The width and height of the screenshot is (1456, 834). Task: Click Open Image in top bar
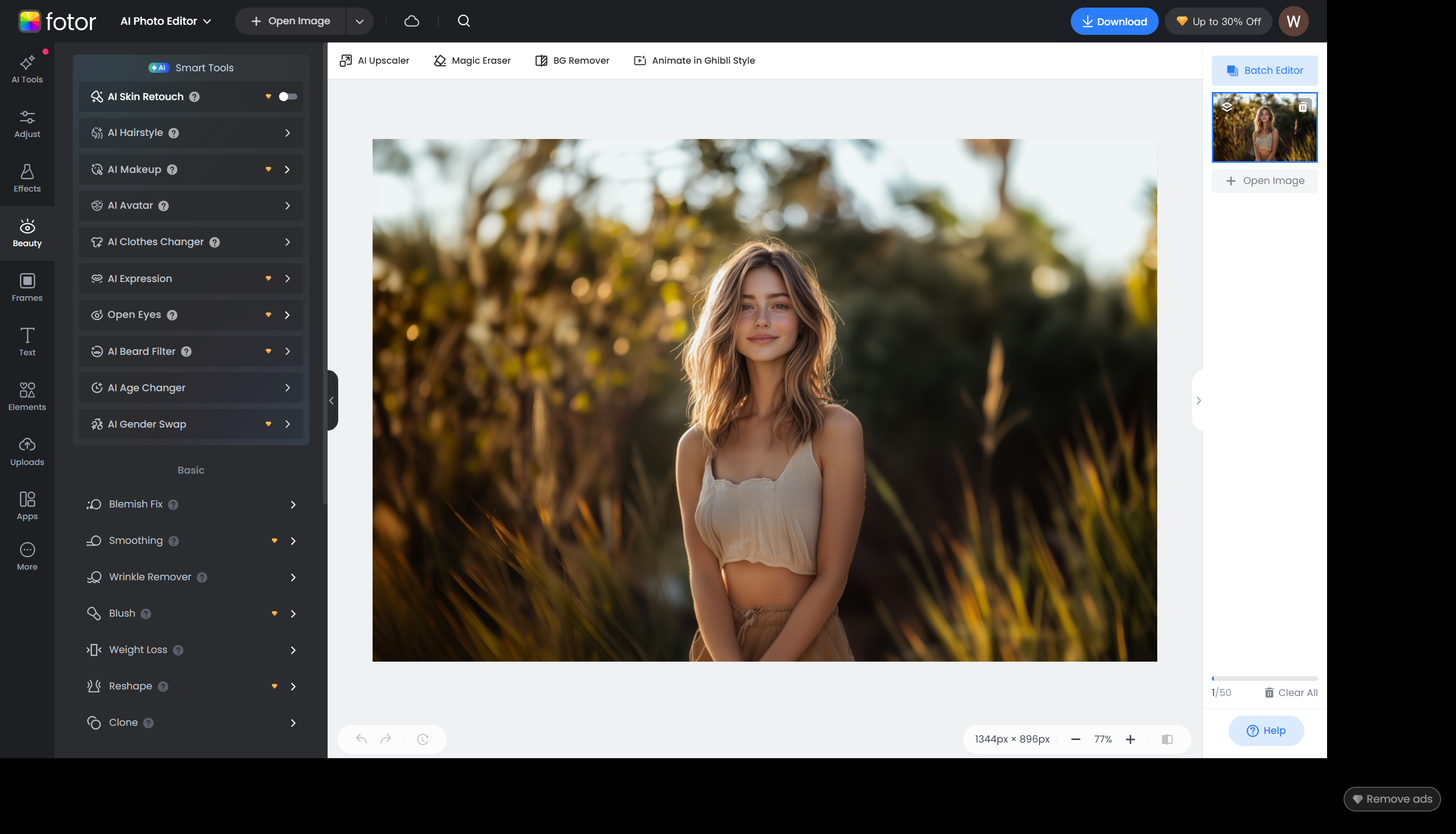[x=290, y=21]
